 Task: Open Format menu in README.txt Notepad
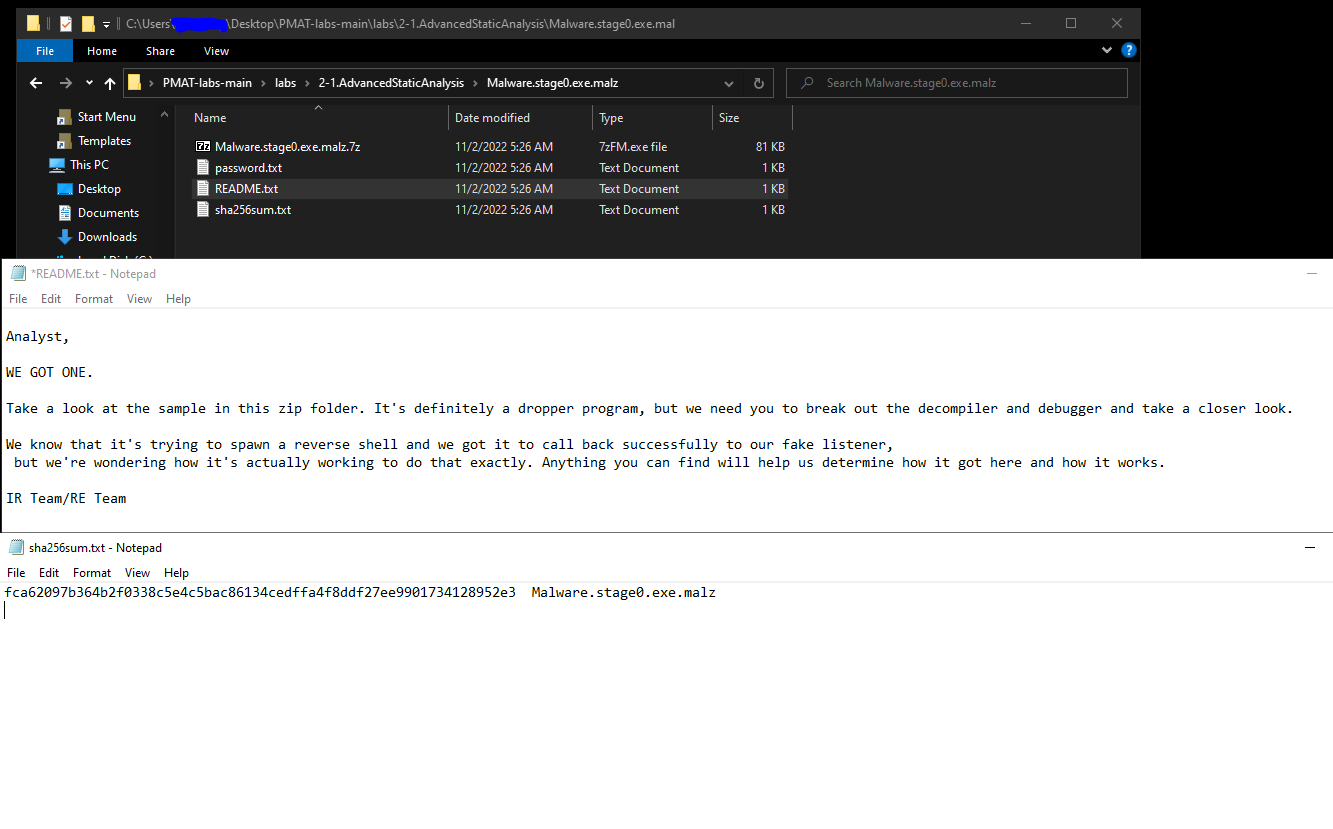94,299
